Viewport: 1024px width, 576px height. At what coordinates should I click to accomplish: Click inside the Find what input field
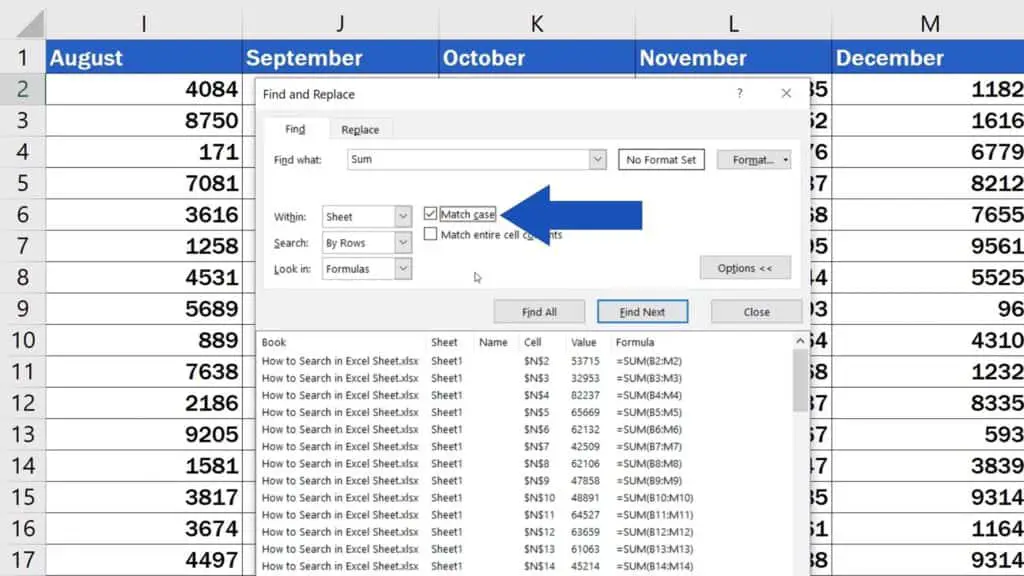[469, 159]
